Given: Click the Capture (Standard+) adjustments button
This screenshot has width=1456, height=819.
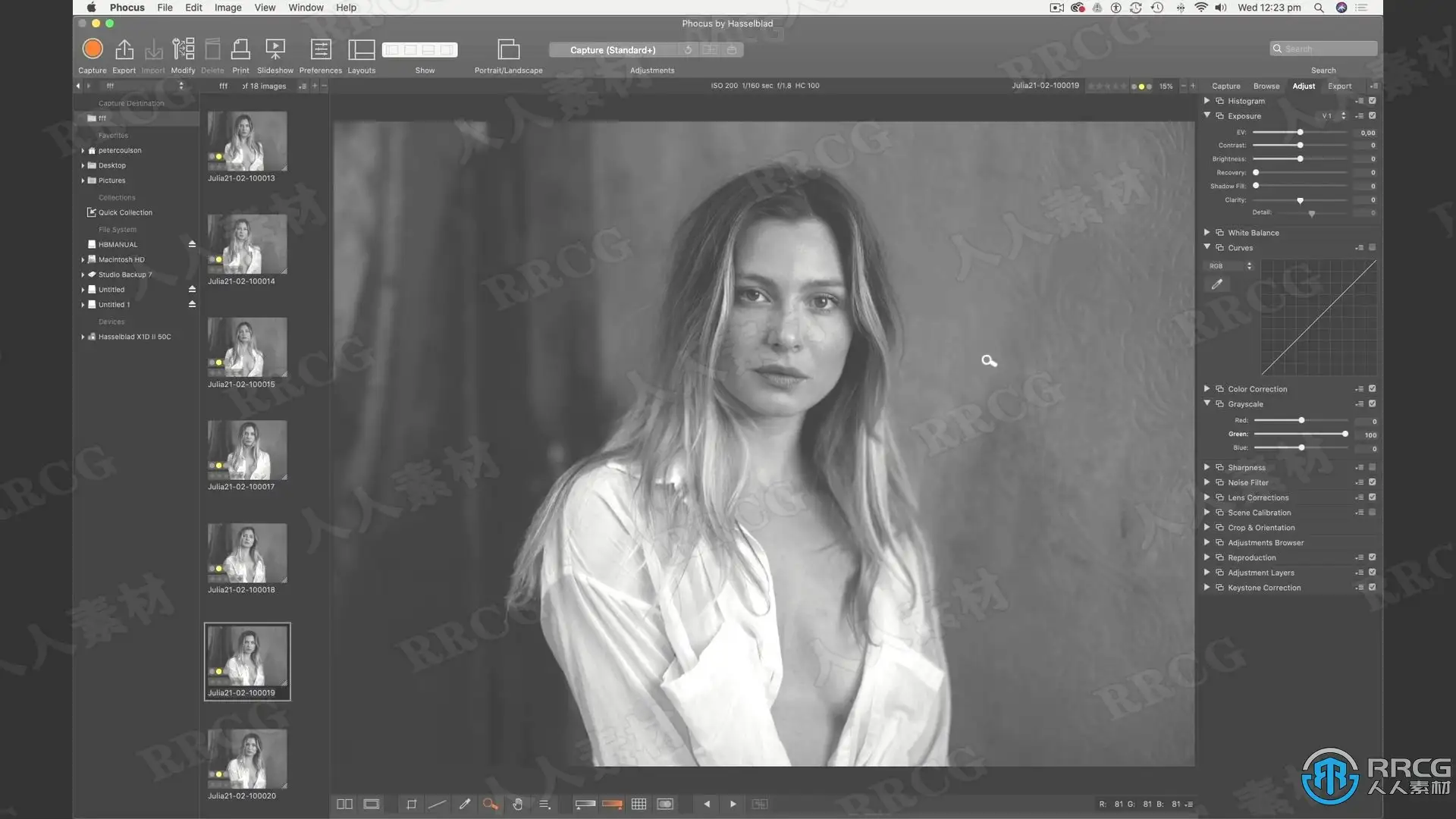Looking at the screenshot, I should [x=613, y=50].
